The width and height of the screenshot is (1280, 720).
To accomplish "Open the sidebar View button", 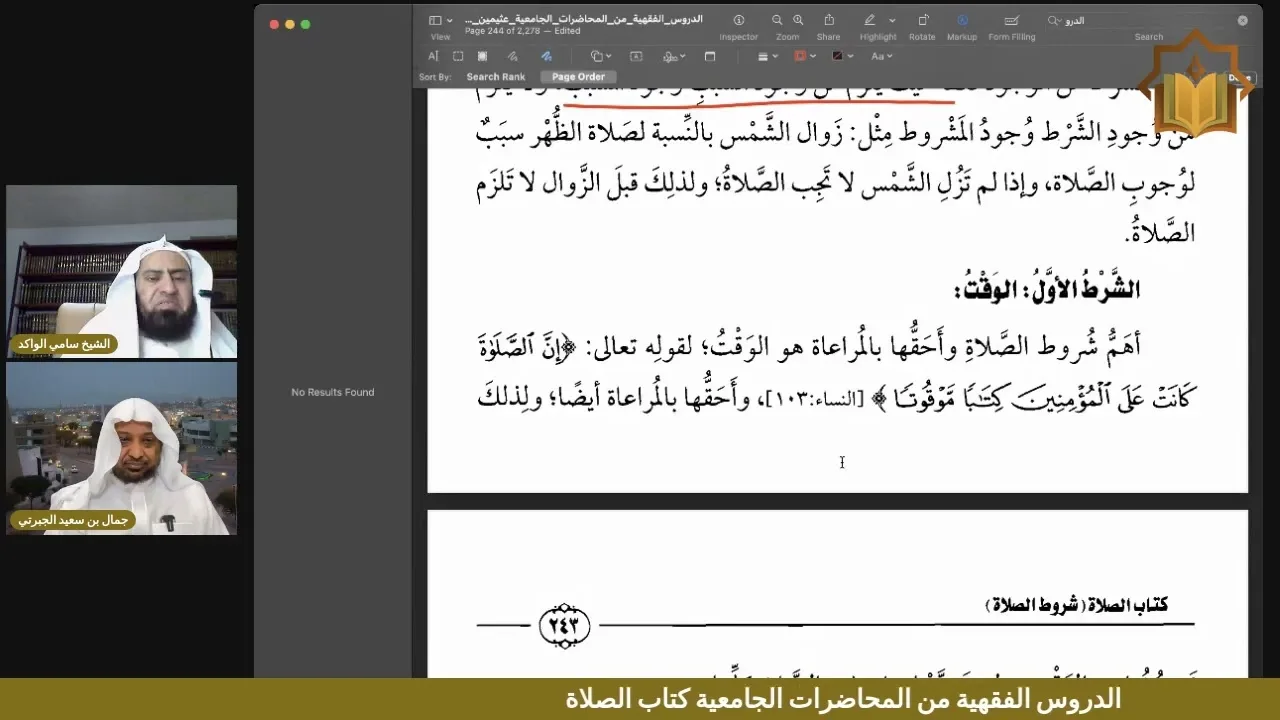I will coord(435,21).
